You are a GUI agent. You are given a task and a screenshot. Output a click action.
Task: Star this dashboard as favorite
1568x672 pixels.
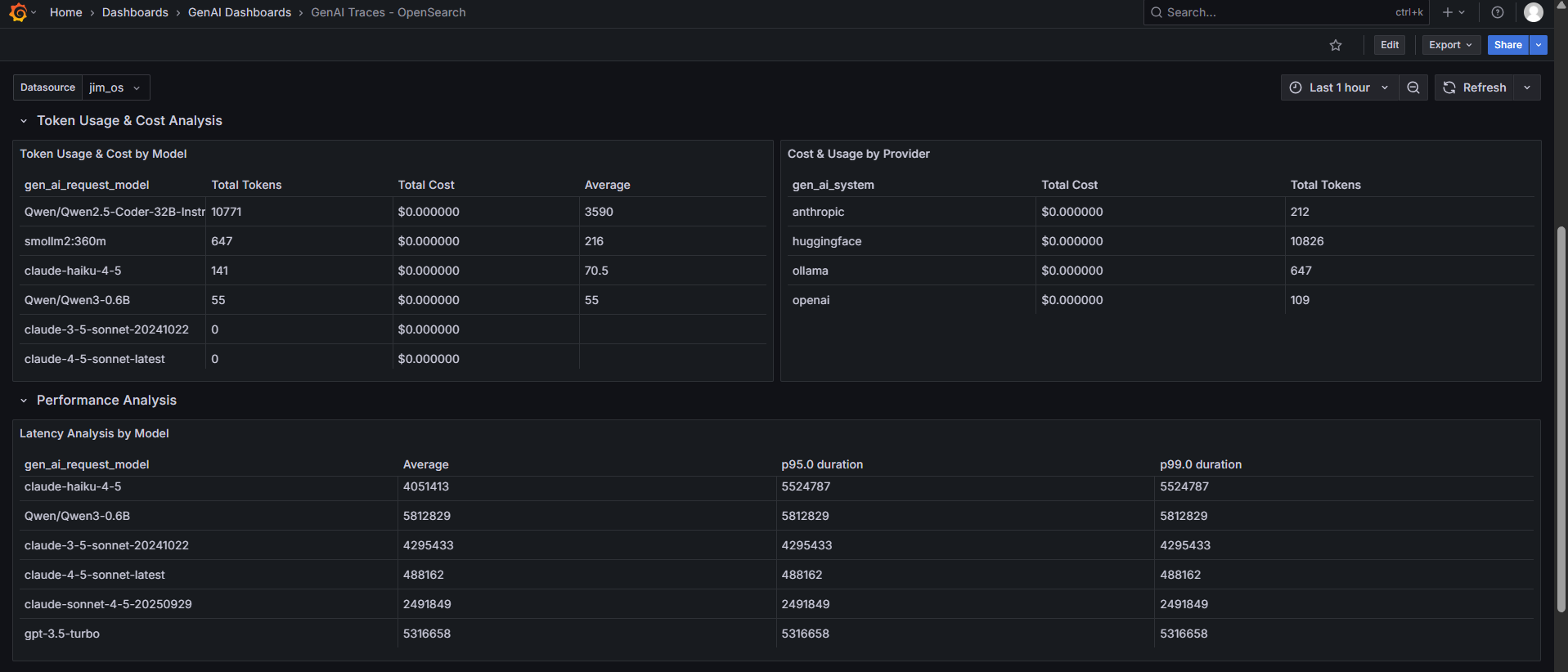(1336, 45)
